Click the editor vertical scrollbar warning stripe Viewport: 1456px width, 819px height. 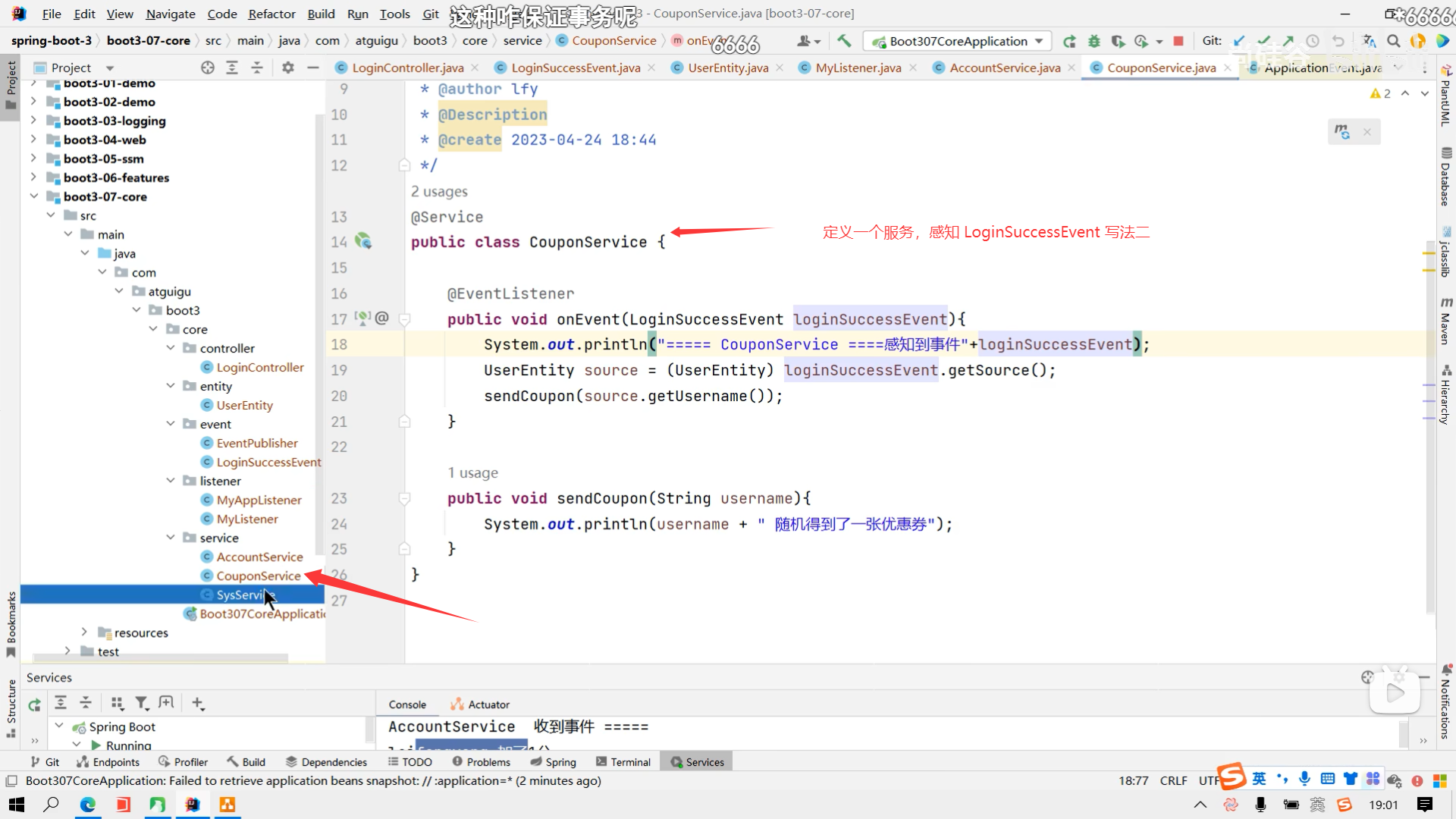(x=1429, y=253)
